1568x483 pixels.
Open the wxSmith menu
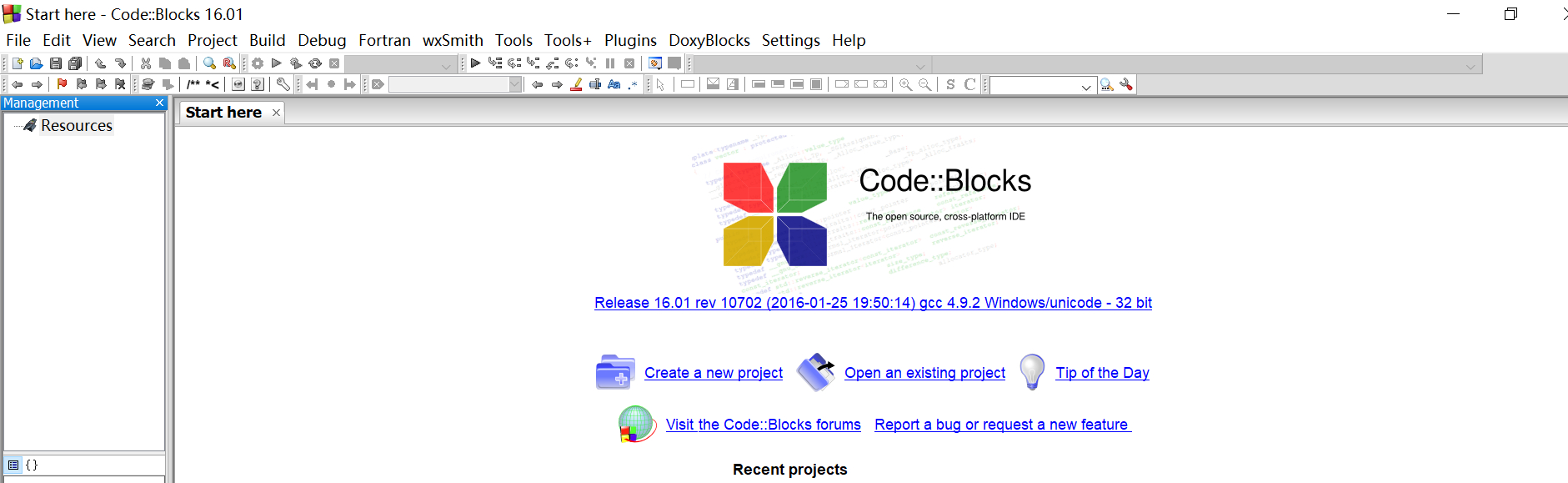tap(453, 40)
